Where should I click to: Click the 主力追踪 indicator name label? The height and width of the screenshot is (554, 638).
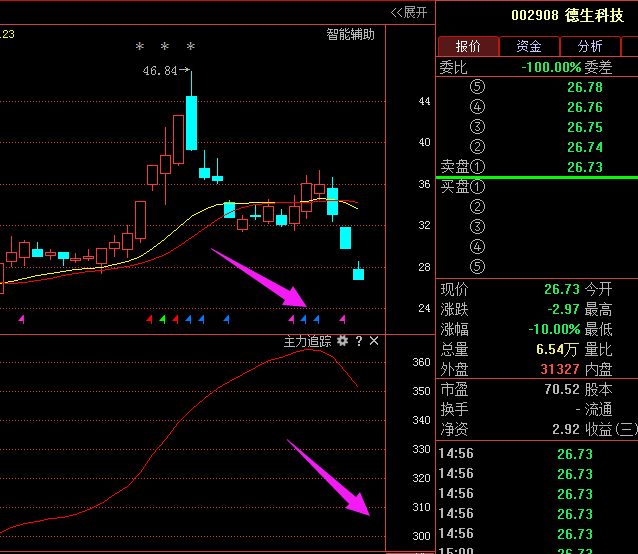(307, 341)
